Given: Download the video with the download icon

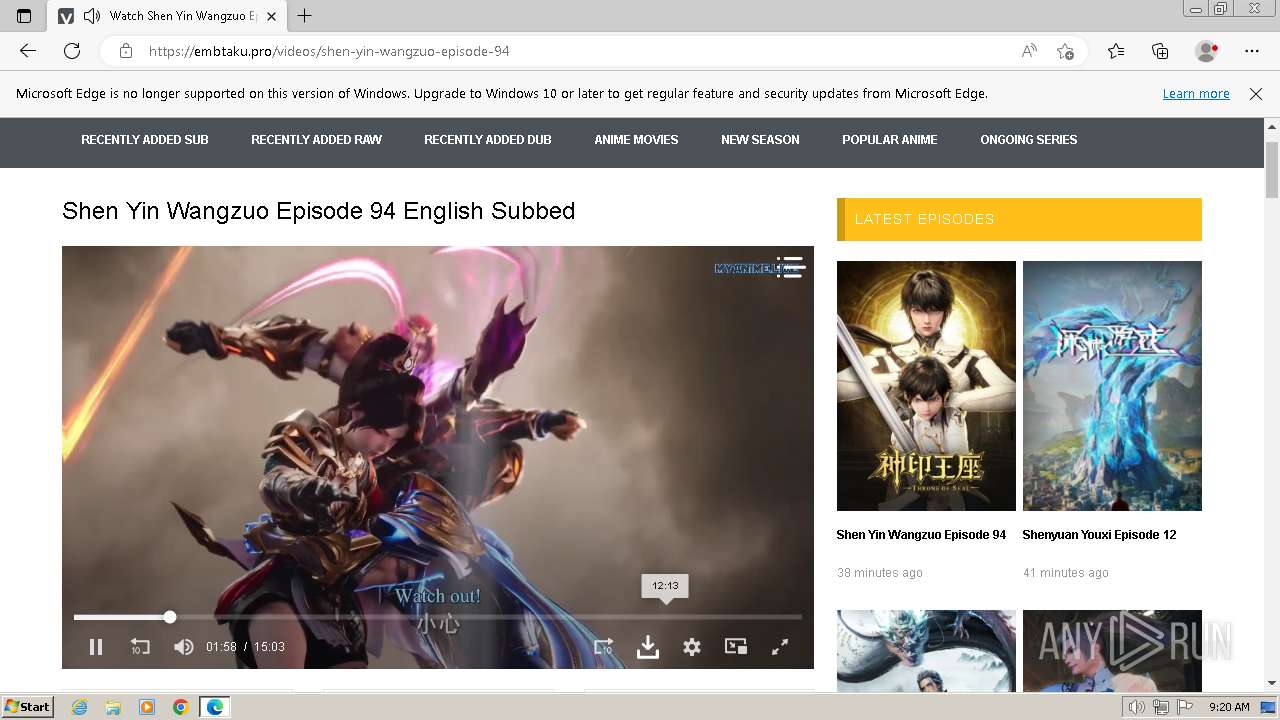Looking at the screenshot, I should 648,647.
